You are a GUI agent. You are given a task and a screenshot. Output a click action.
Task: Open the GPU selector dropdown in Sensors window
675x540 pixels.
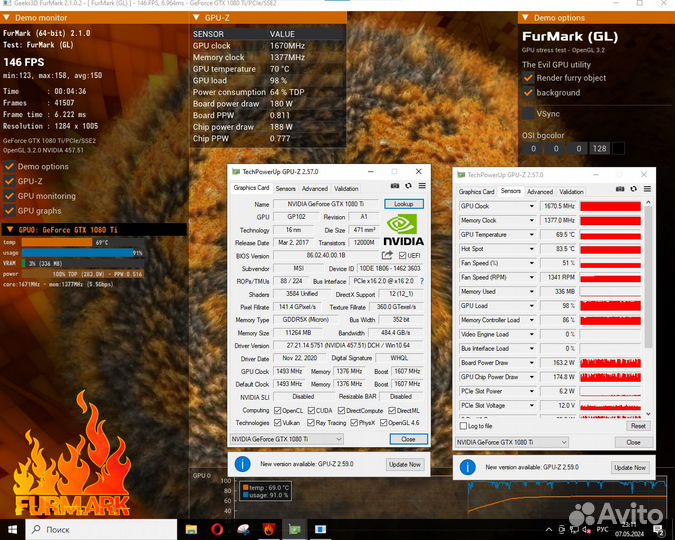point(512,442)
